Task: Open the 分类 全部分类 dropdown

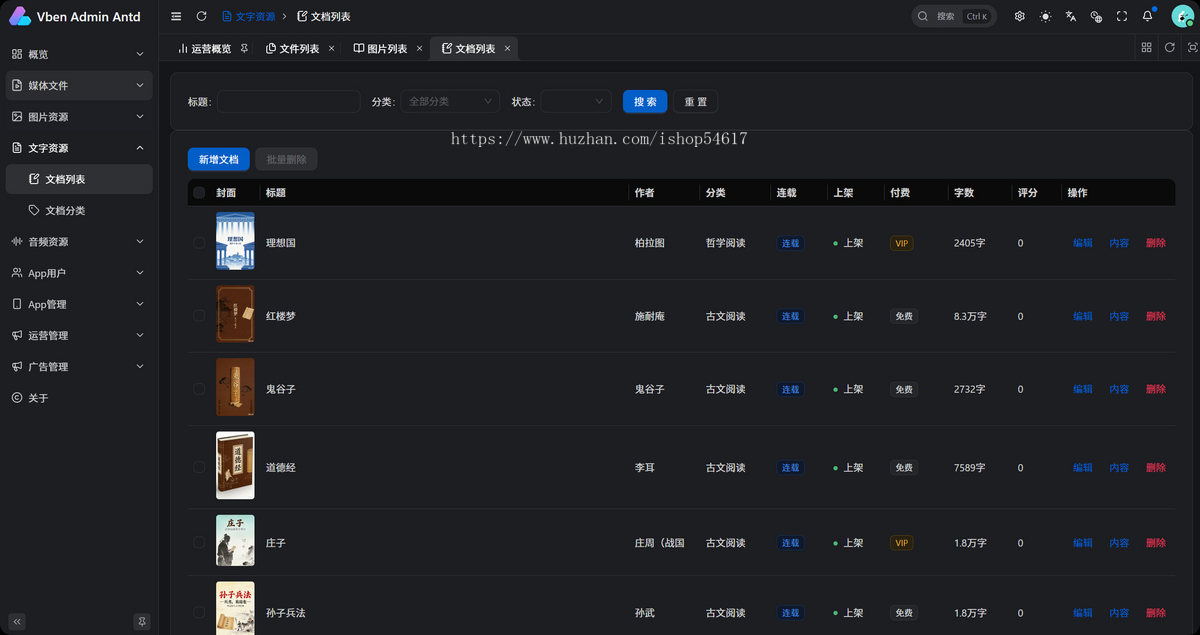Action: click(450, 101)
